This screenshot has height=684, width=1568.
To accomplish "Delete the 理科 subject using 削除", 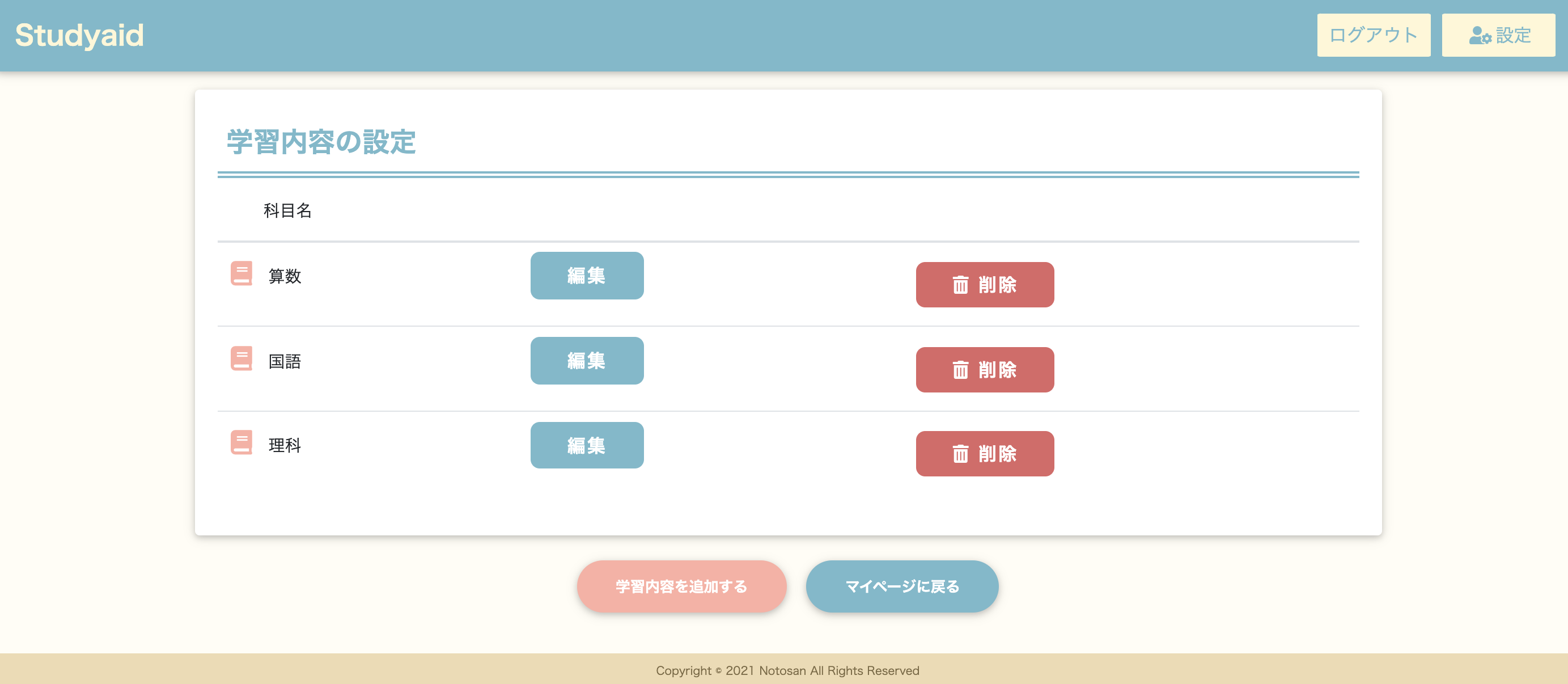I will (x=984, y=454).
